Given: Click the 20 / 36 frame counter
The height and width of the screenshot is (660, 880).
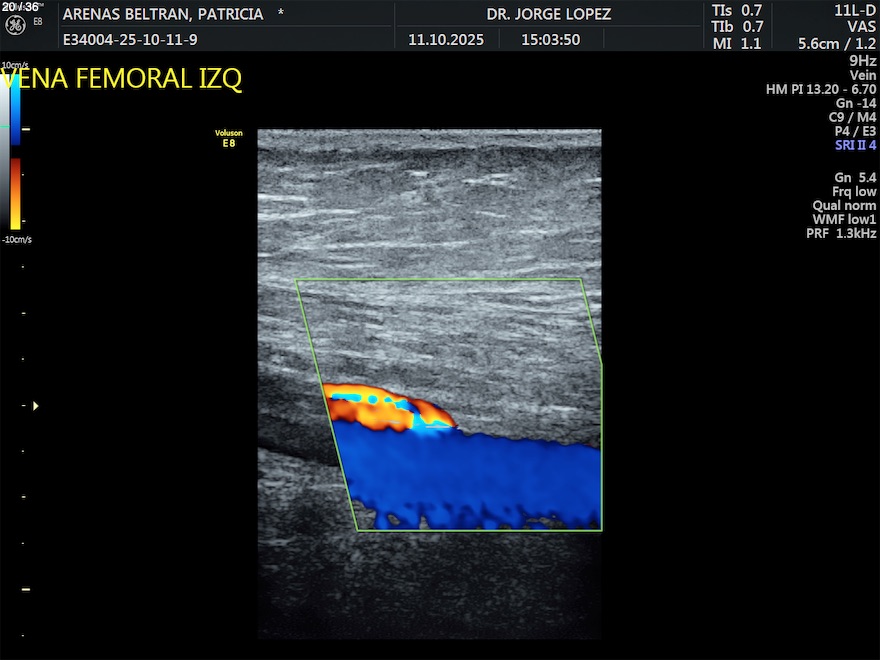Looking at the screenshot, I should [20, 7].
